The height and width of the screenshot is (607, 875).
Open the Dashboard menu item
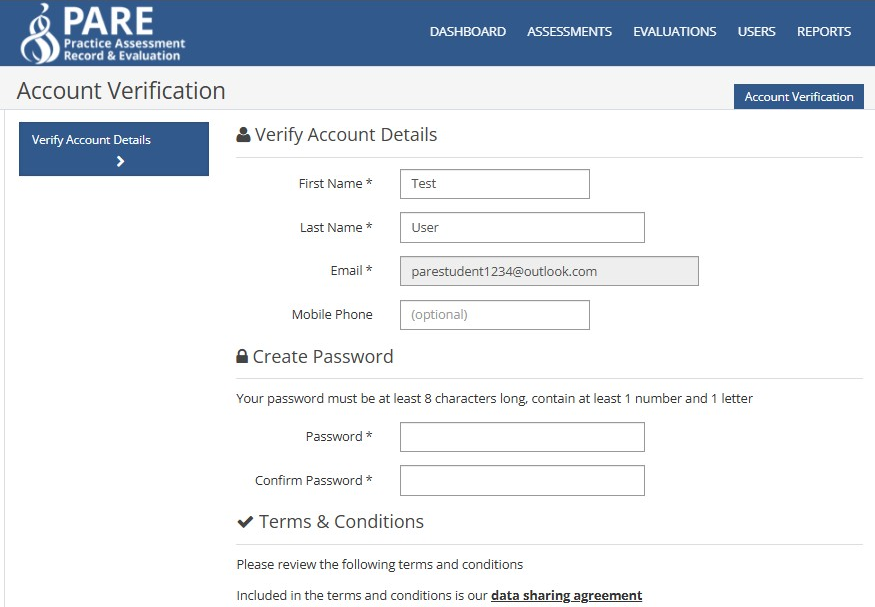tap(468, 32)
